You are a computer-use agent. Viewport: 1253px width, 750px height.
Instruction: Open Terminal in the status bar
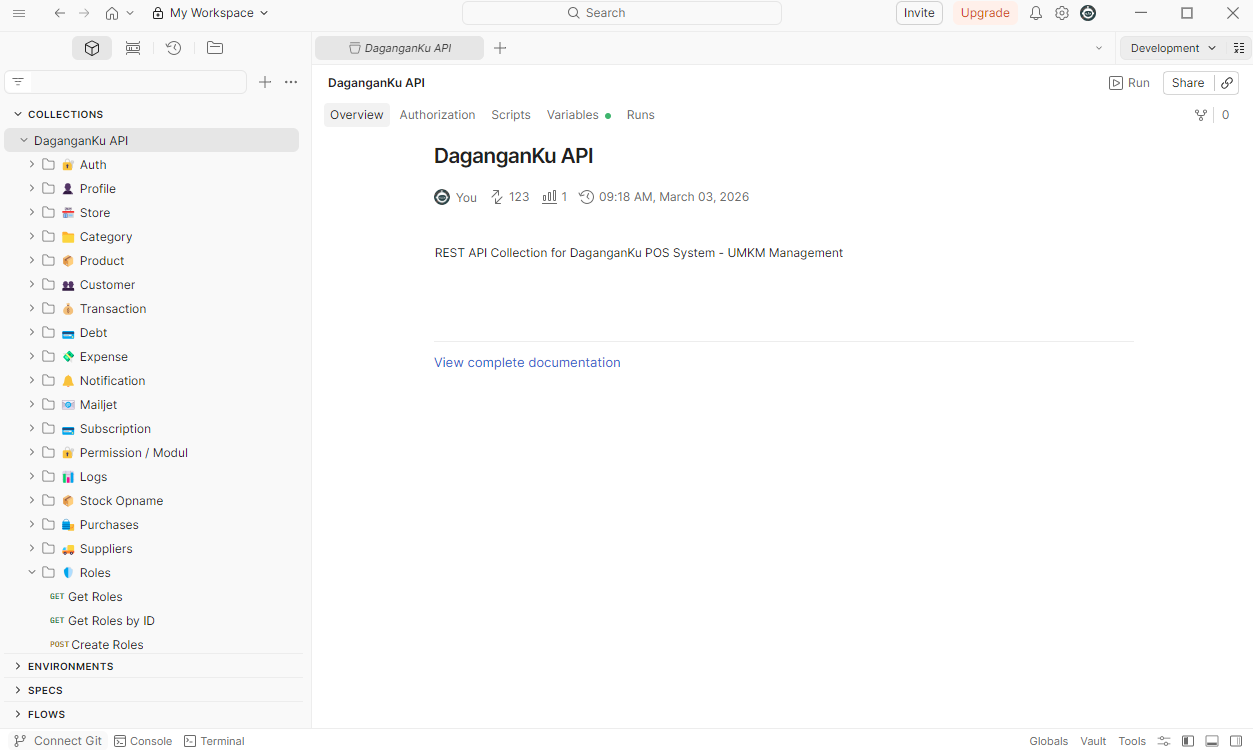pos(214,741)
